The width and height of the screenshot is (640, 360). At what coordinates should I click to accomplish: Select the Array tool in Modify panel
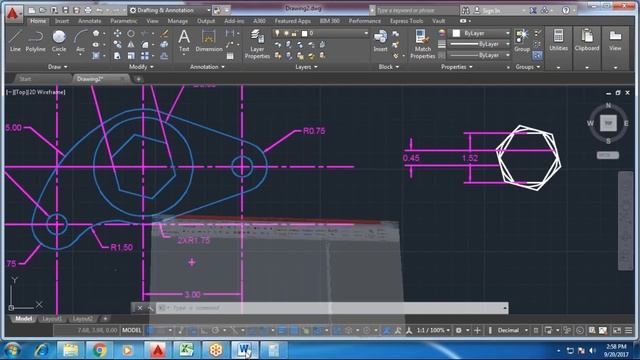pos(145,56)
